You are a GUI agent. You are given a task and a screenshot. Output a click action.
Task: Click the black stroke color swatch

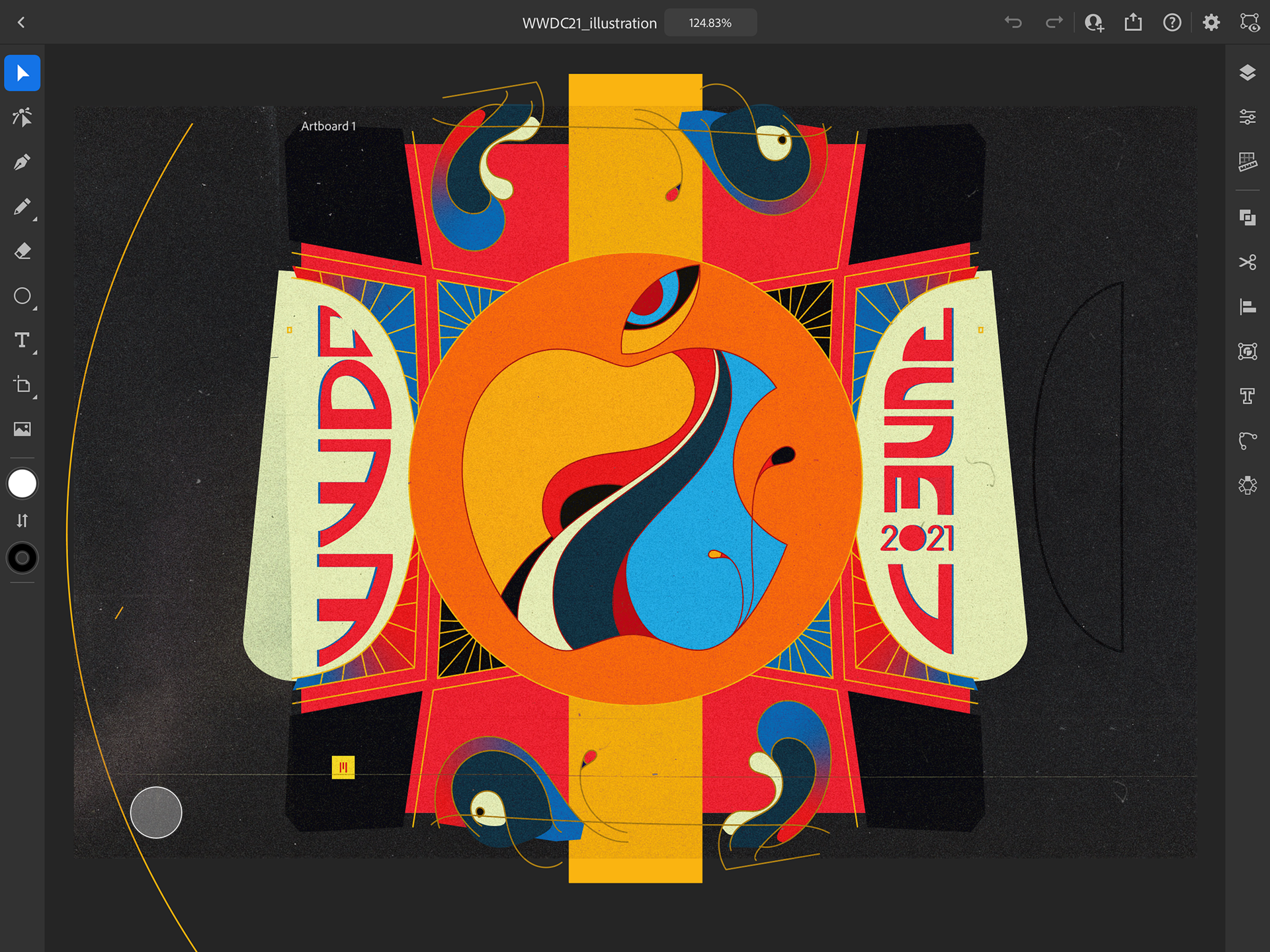pos(22,558)
